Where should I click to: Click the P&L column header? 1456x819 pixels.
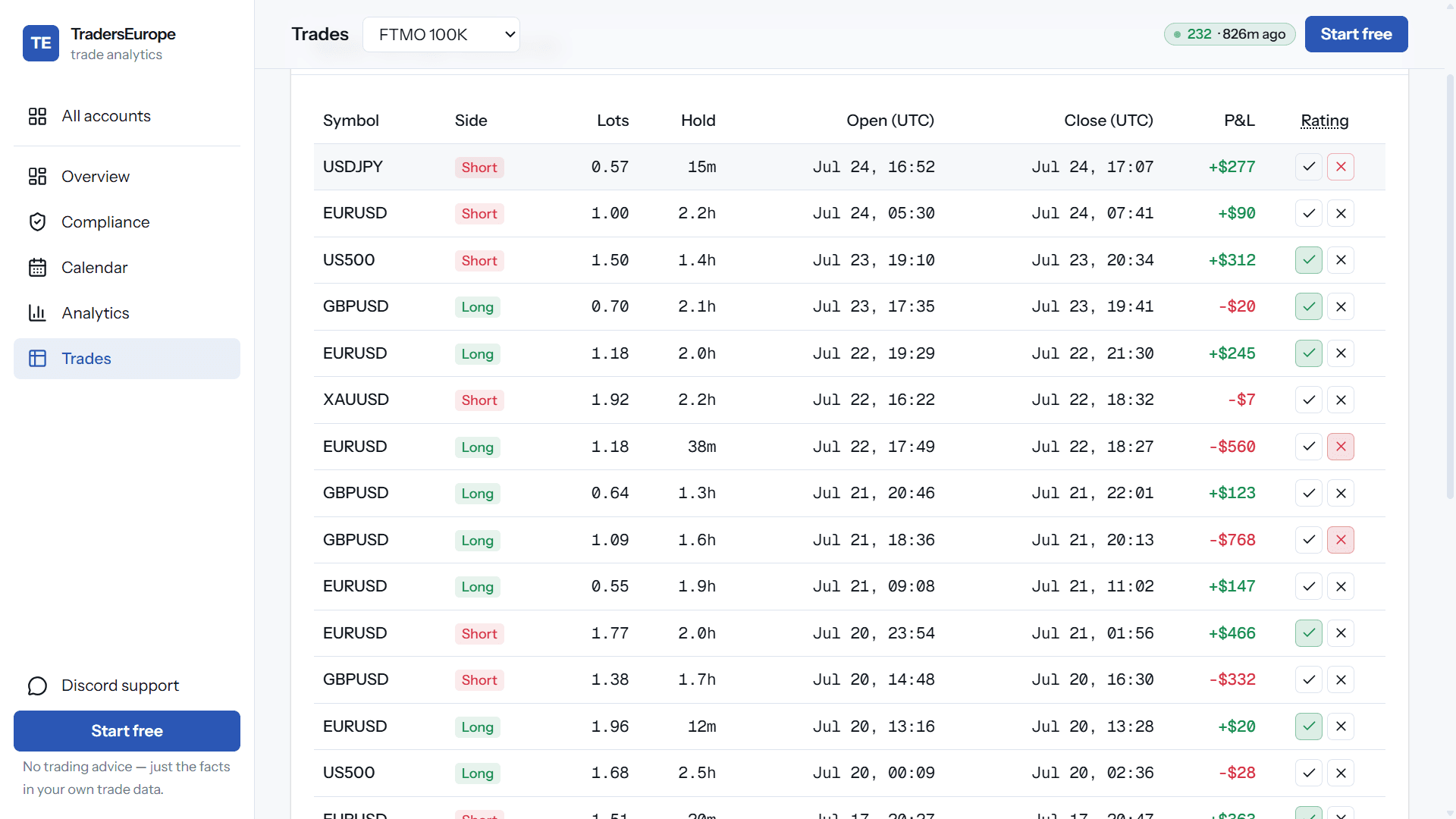[x=1239, y=121]
